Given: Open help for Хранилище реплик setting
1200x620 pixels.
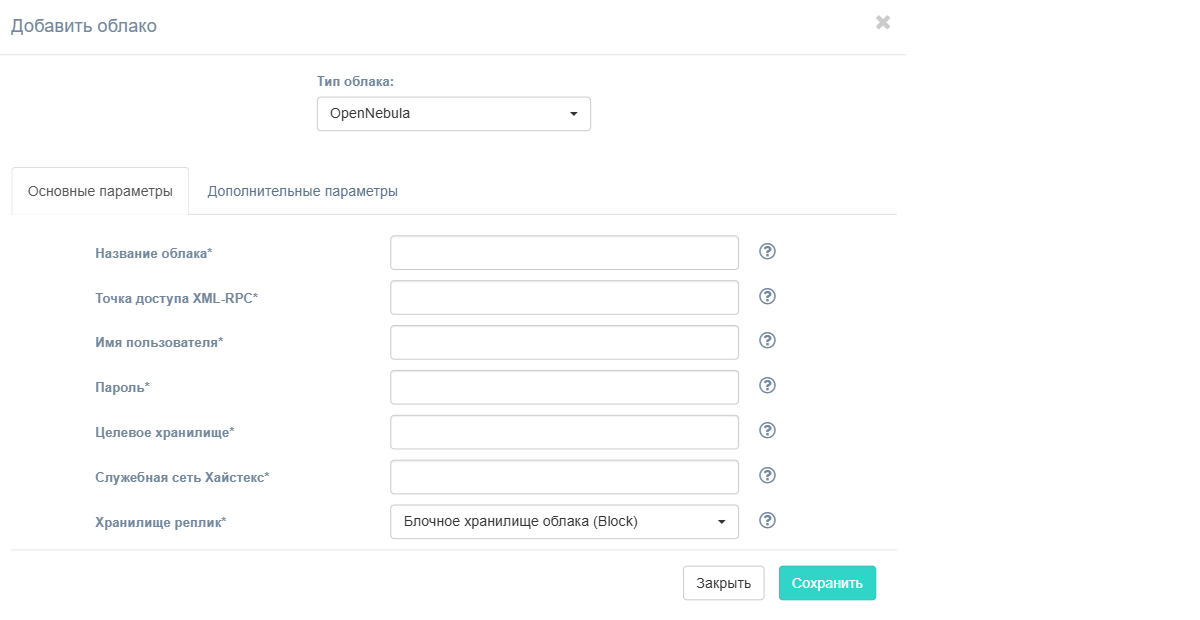Looking at the screenshot, I should 767,520.
